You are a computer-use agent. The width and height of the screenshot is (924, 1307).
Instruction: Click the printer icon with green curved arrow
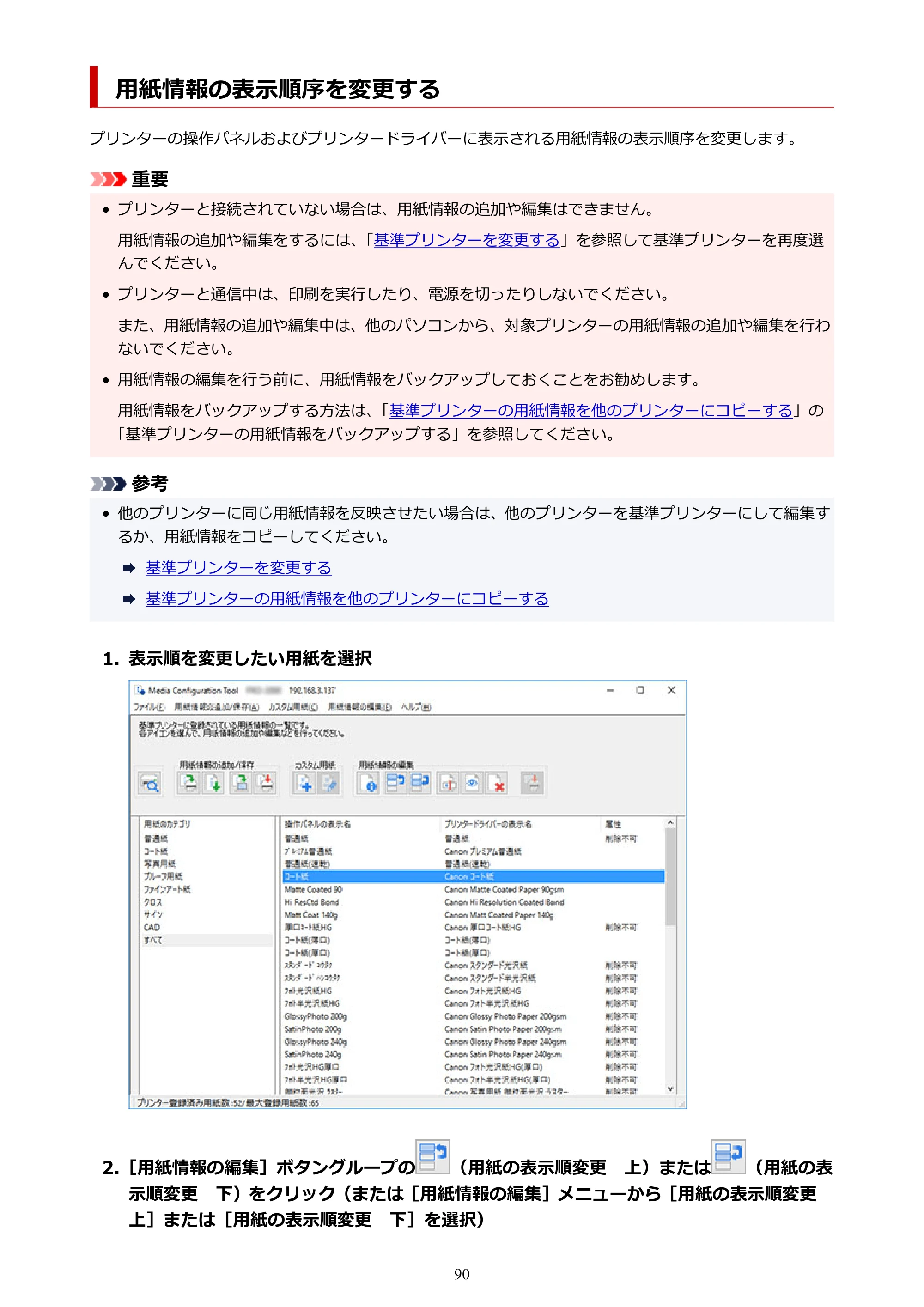189,783
